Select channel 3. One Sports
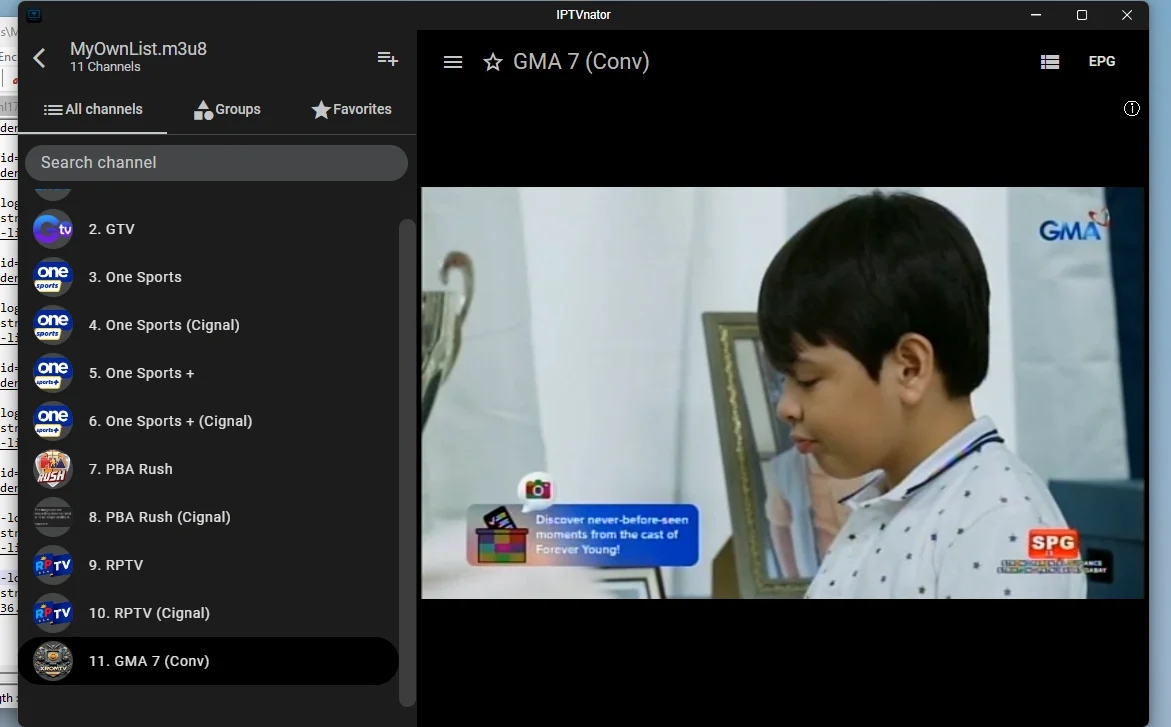The width and height of the screenshot is (1171, 727). coord(209,277)
